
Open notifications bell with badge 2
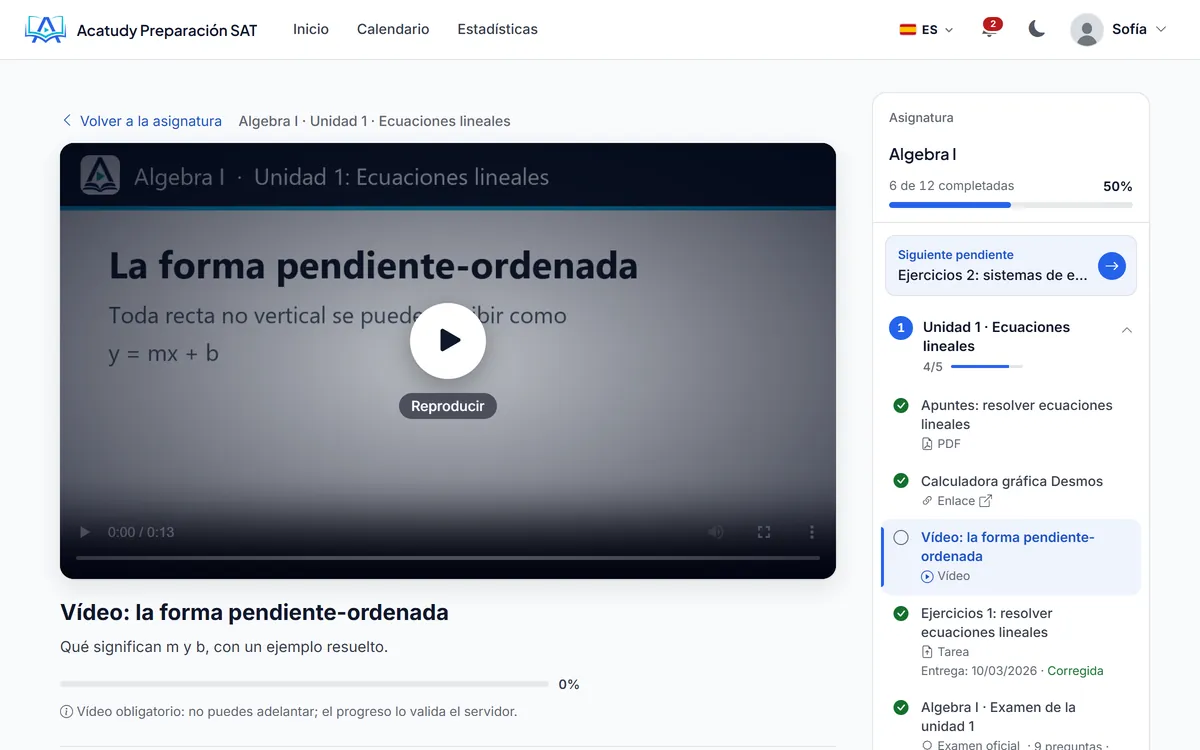[990, 29]
